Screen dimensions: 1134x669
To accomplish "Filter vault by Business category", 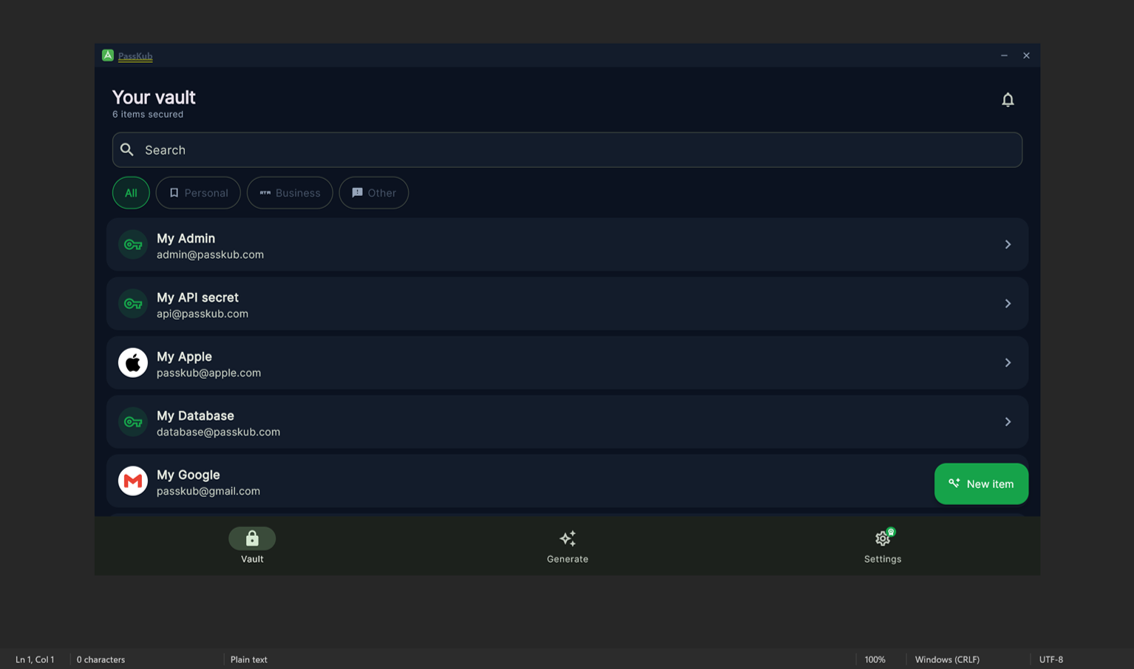I will [x=290, y=193].
